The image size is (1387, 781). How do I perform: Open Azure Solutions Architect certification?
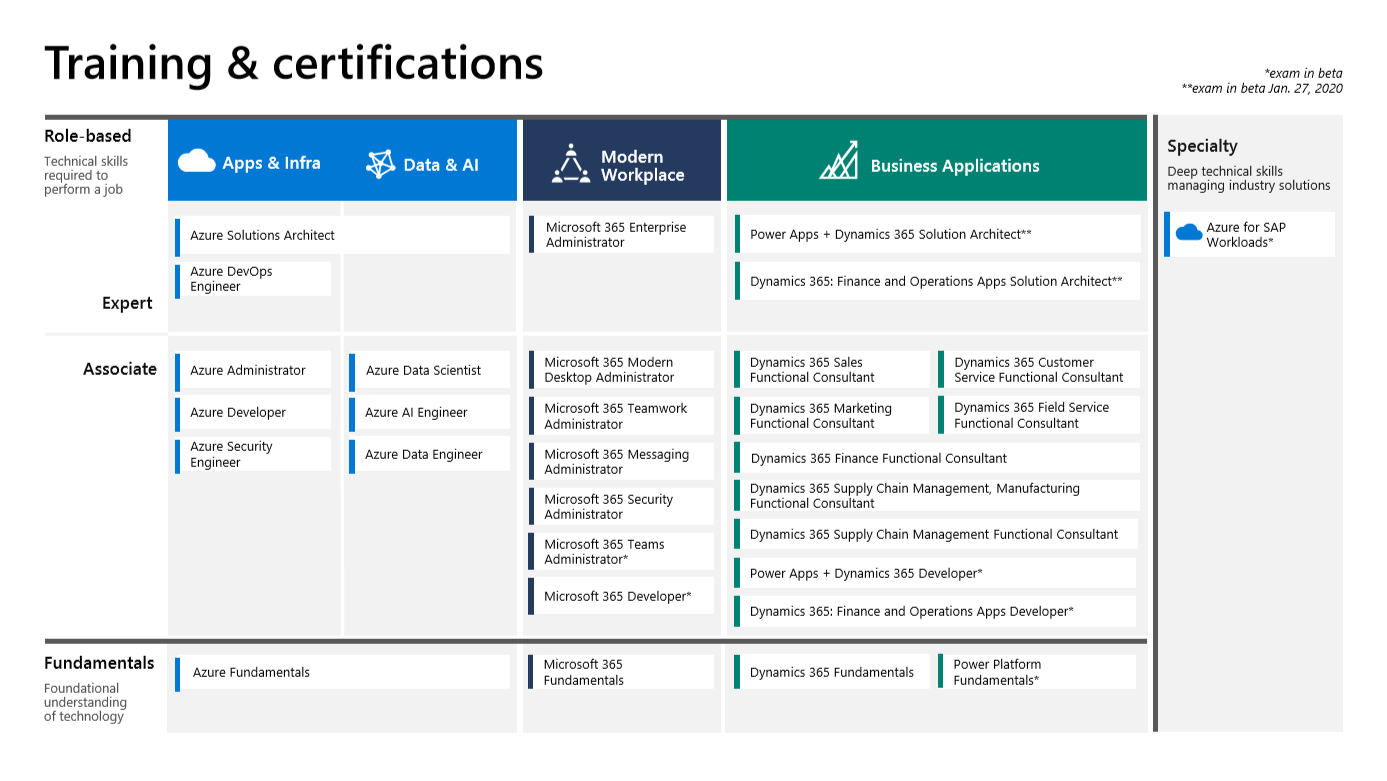pos(342,235)
